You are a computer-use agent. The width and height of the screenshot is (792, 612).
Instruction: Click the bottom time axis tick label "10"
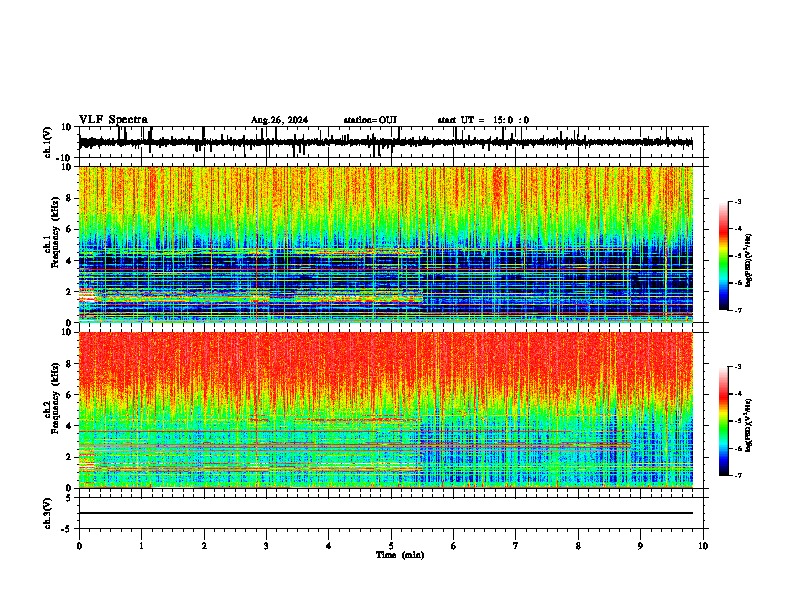703,546
